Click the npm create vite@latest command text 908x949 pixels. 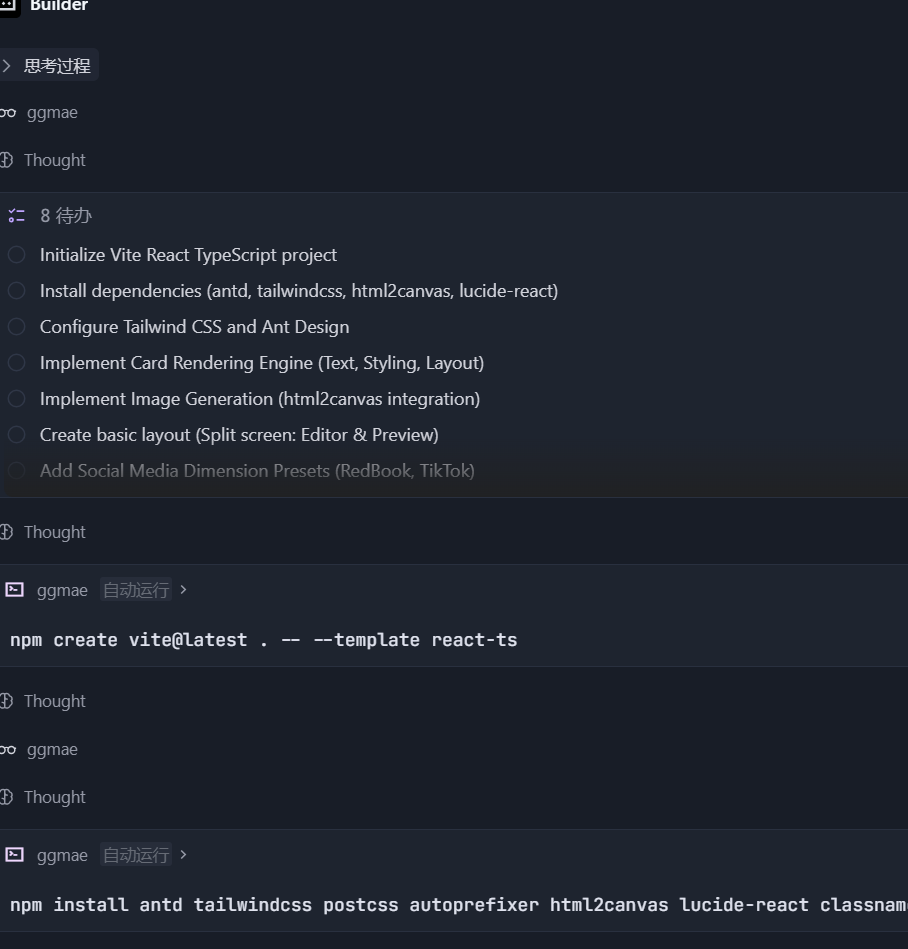tap(263, 640)
